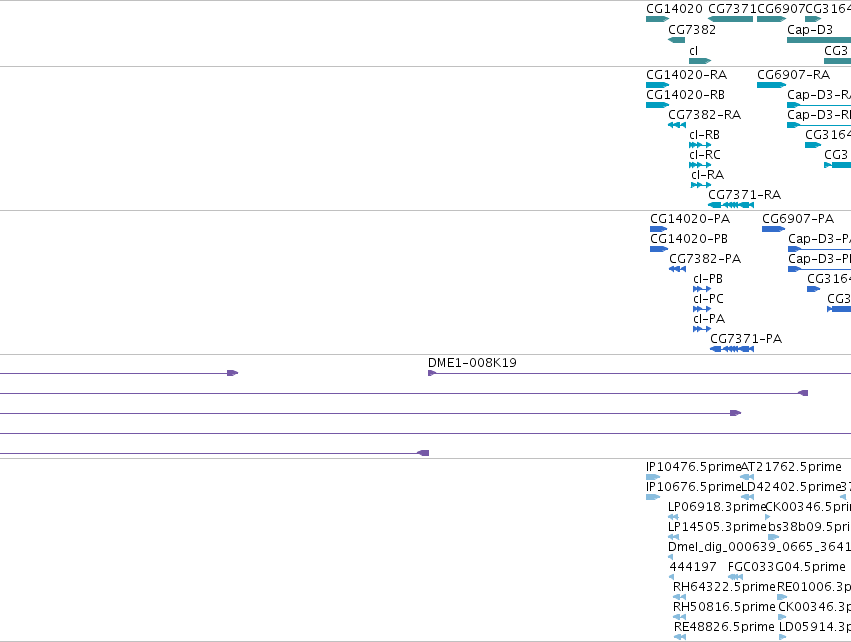
Task: Click the cl gene arrow glyph
Action: 700,61
